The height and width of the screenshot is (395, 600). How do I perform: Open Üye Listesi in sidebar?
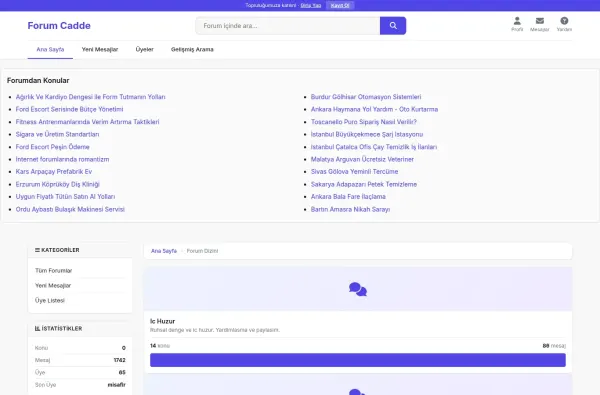(50, 300)
